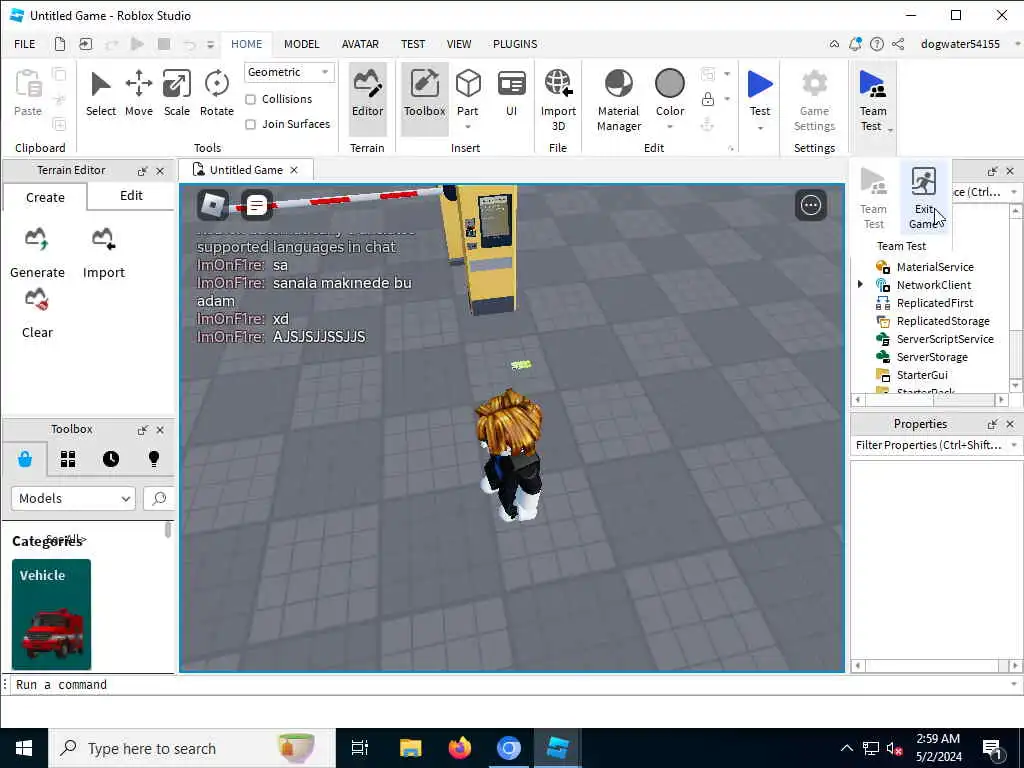Viewport: 1024px width, 768px height.
Task: Click the Explorer vertical scrollbar
Action: (x=1016, y=297)
